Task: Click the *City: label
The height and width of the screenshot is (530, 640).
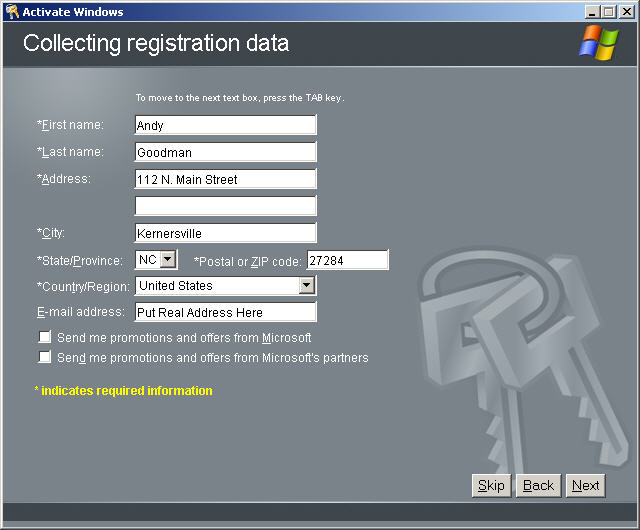Action: (51, 233)
